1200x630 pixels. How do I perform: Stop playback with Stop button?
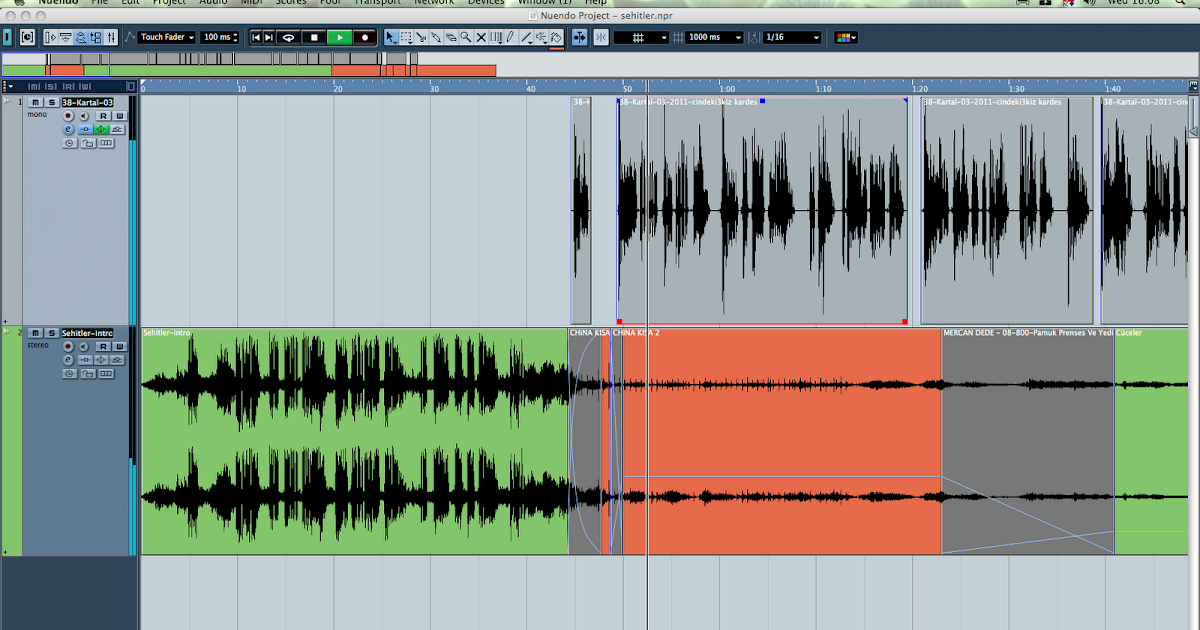[x=314, y=37]
